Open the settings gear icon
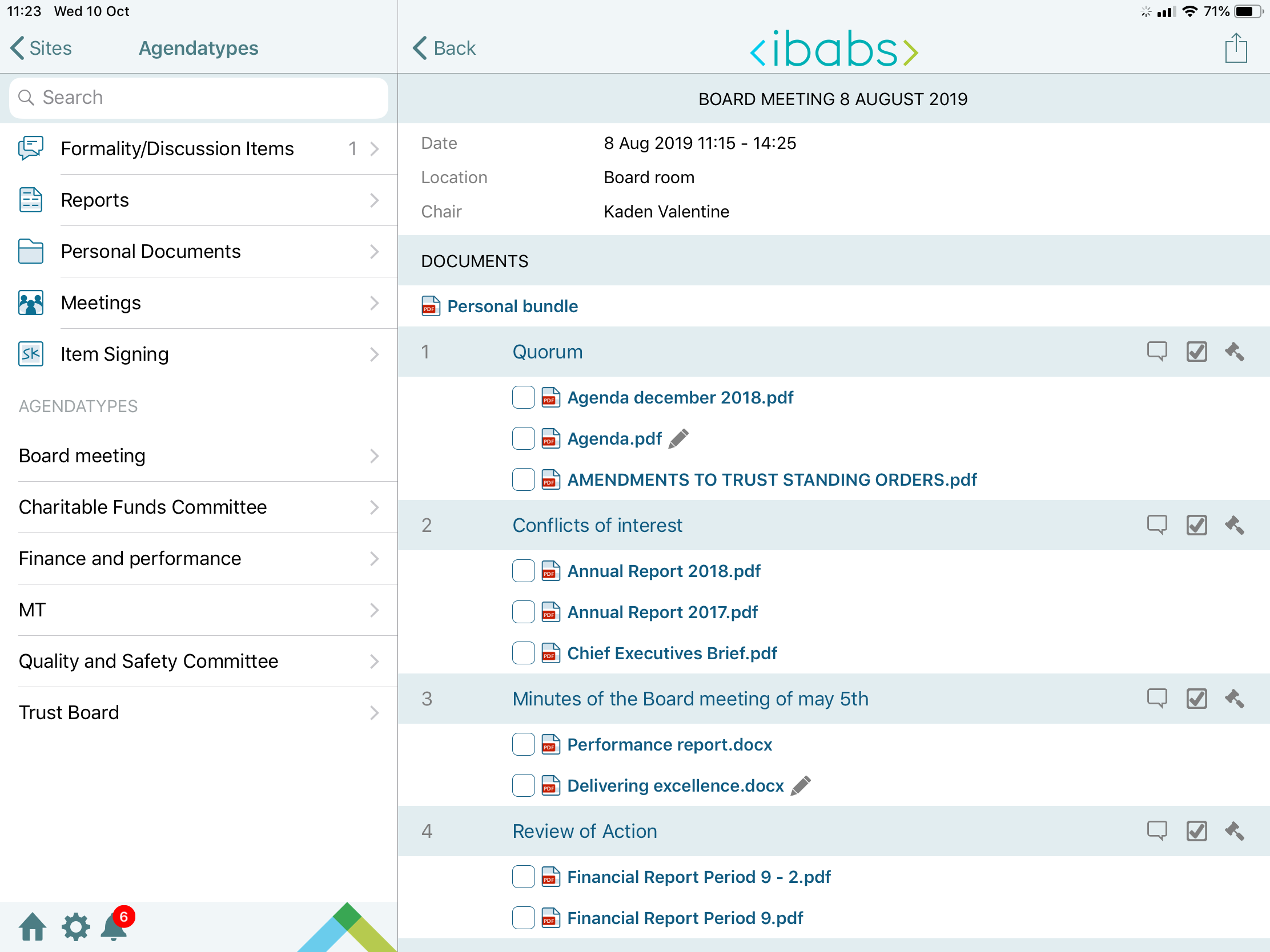The image size is (1270, 952). 75,927
